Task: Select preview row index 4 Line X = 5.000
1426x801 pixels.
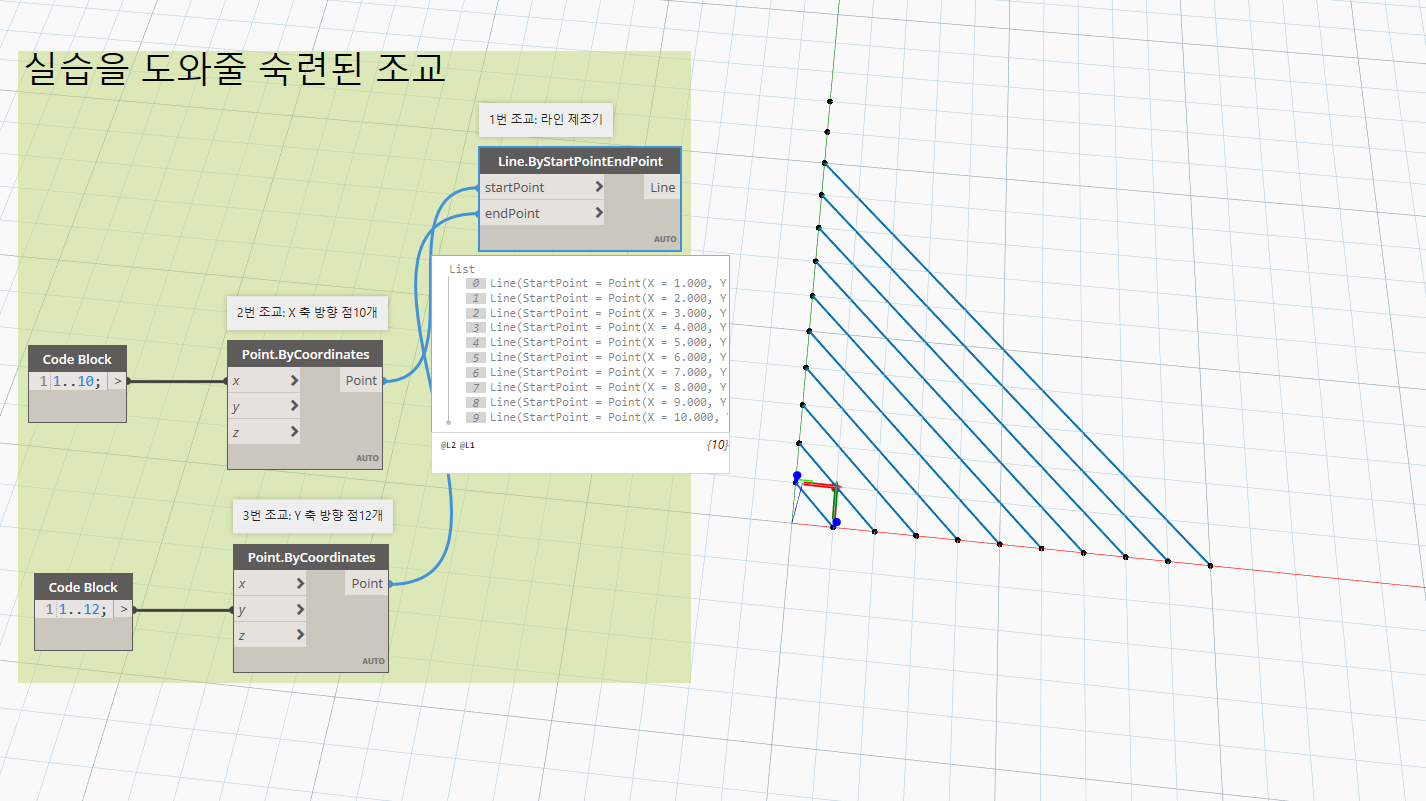Action: (596, 342)
